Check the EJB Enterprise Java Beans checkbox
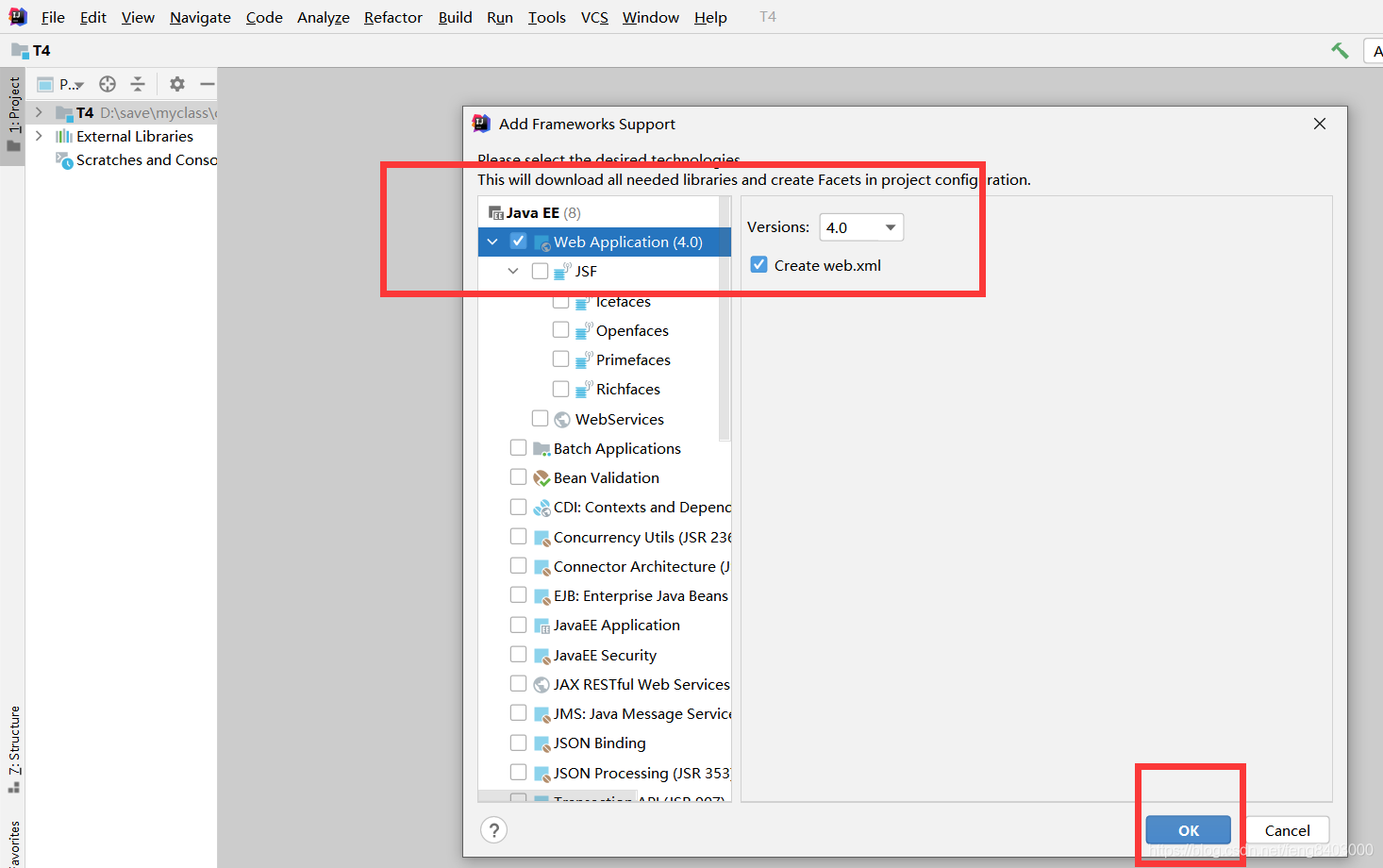1383x868 pixels. click(x=518, y=594)
